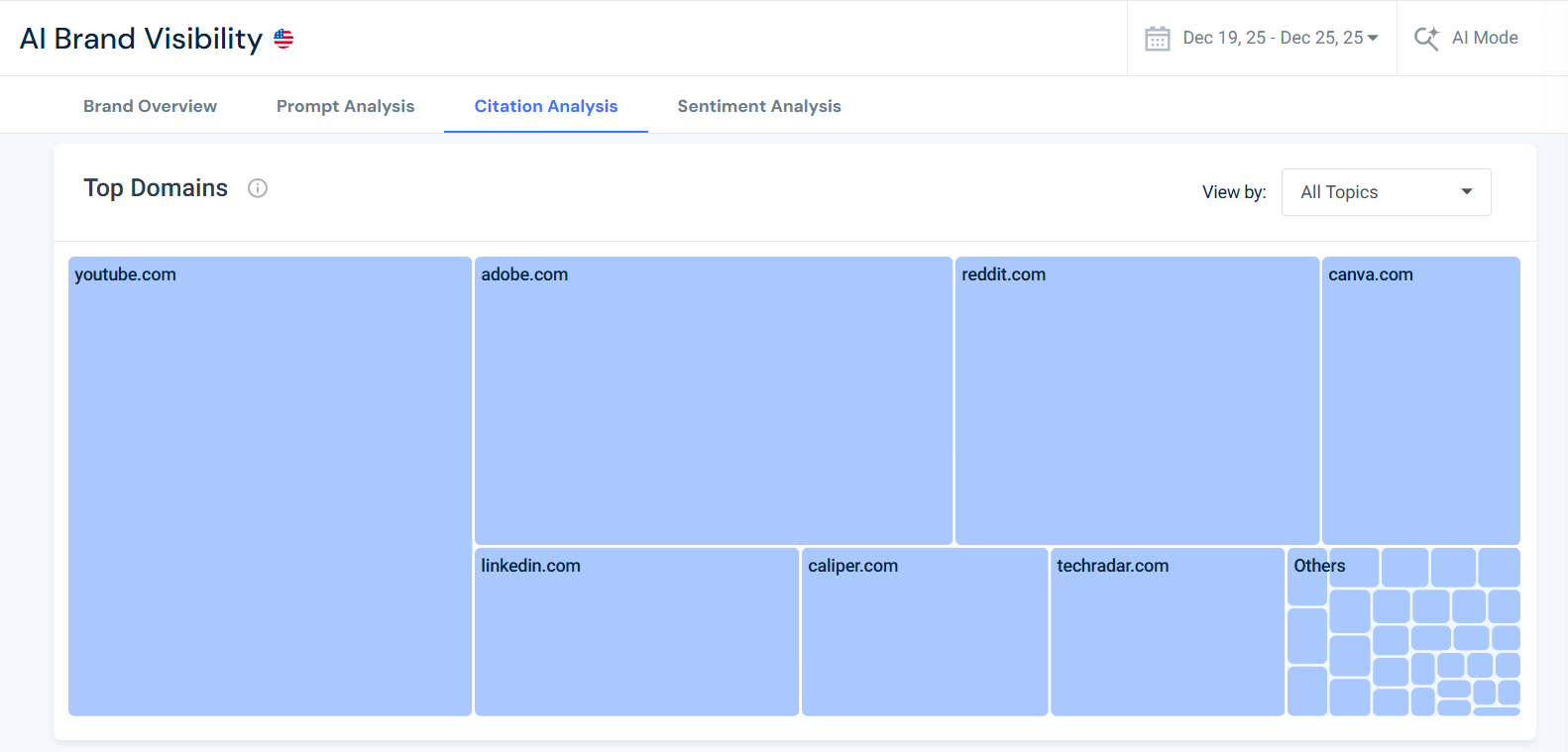Image resolution: width=1568 pixels, height=752 pixels.
Task: Click the AI Brand Visibility page title
Action: point(141,39)
